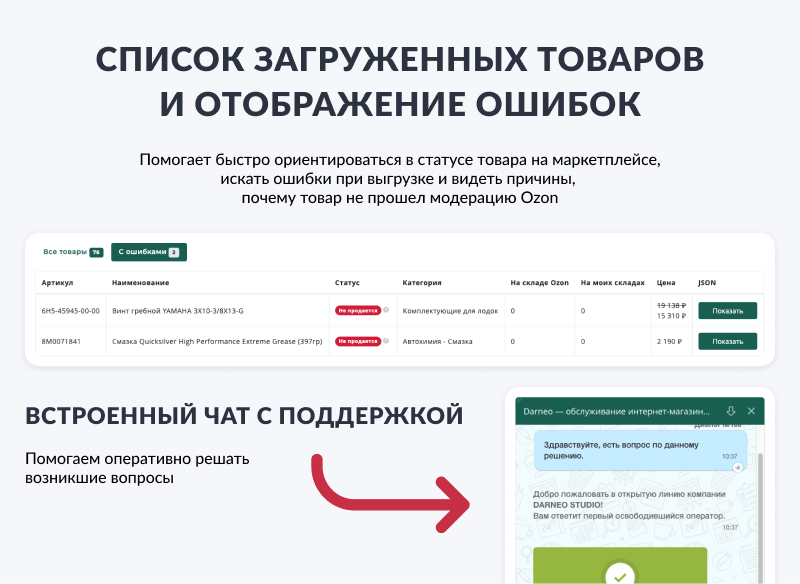Click the "Артикул" column header

click(x=57, y=283)
